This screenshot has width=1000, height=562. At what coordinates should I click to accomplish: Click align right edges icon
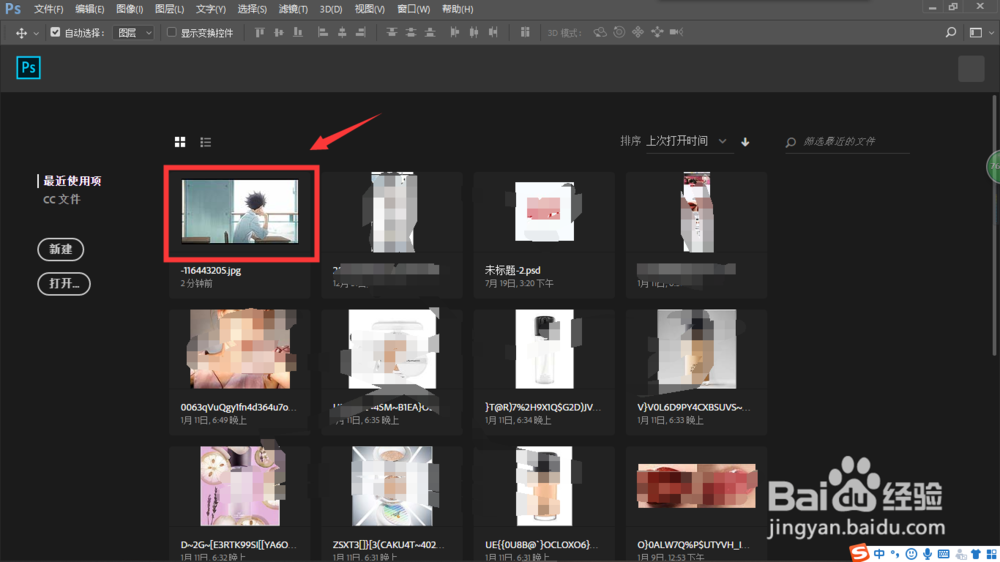361,32
